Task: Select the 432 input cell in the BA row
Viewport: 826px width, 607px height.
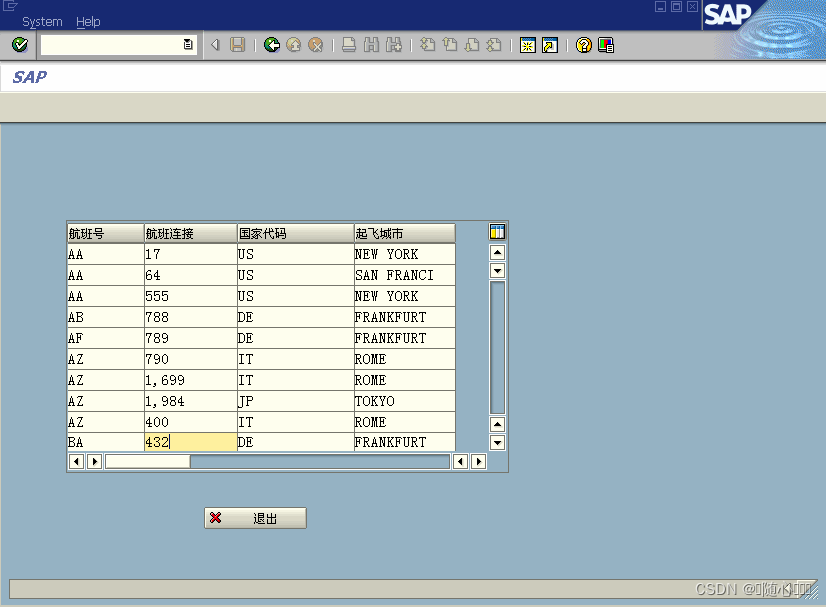Action: pyautogui.click(x=190, y=441)
